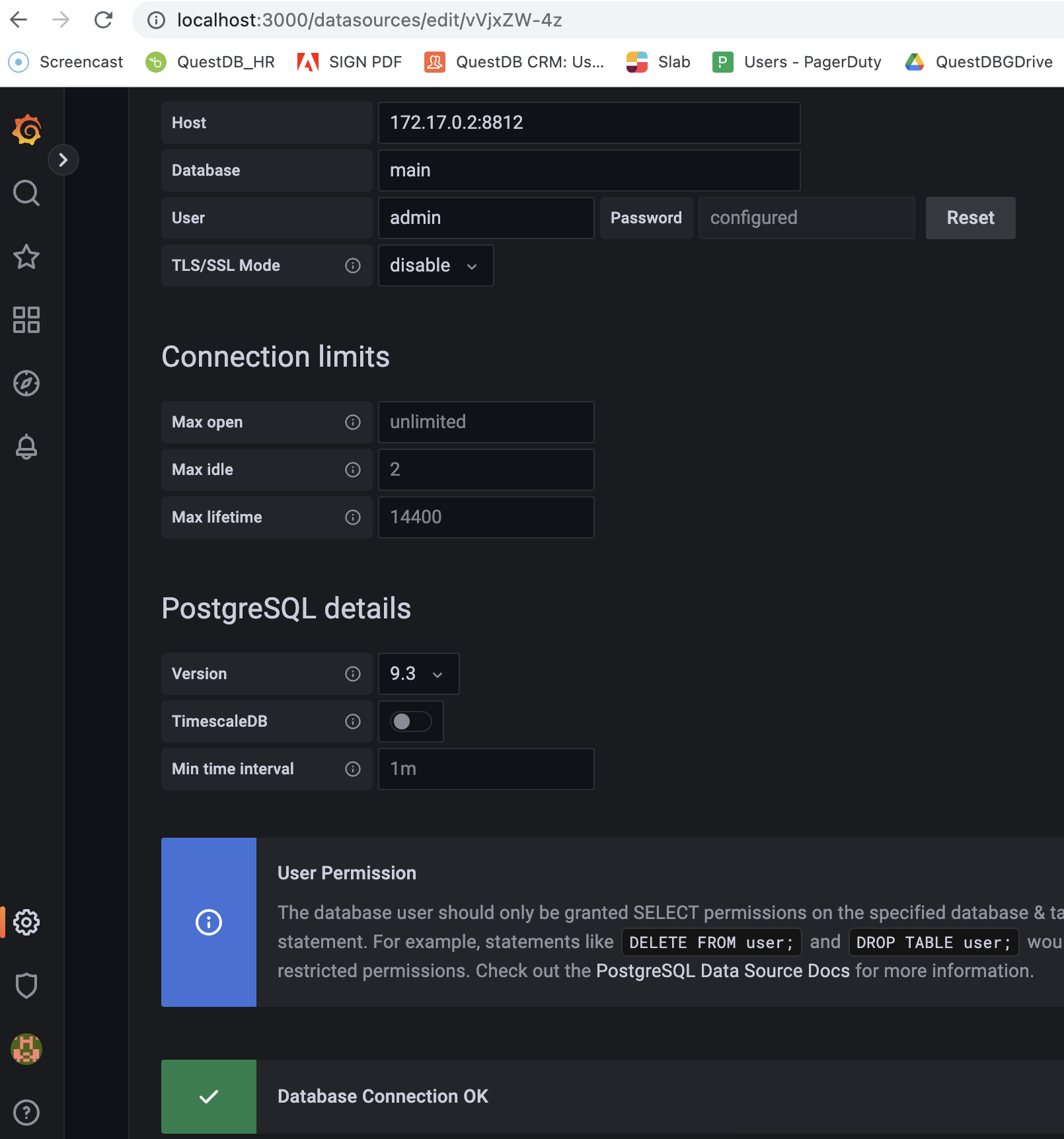Open Explore with the compass icon
1064x1139 pixels.
26,383
